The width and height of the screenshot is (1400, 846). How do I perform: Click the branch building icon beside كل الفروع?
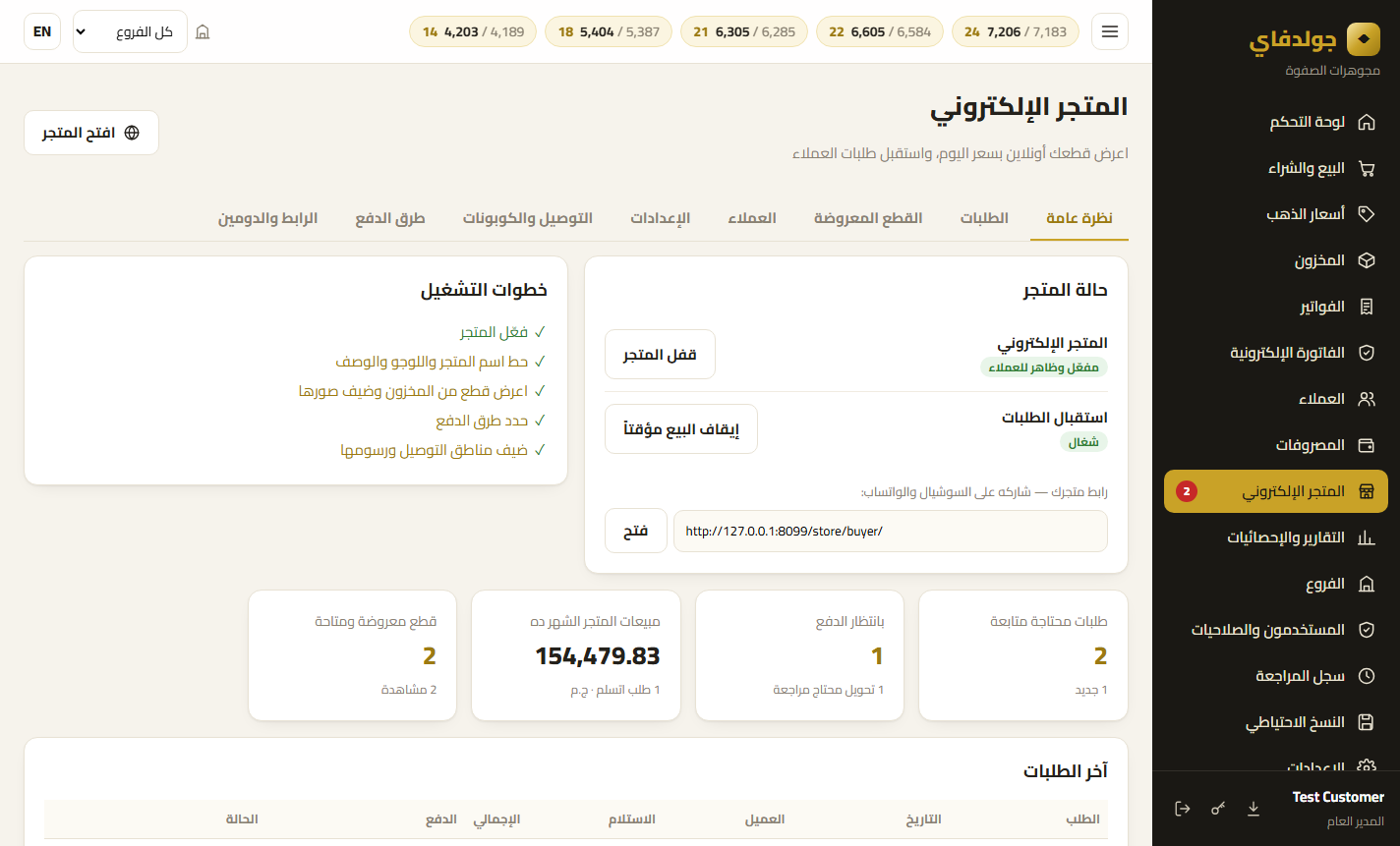[203, 32]
